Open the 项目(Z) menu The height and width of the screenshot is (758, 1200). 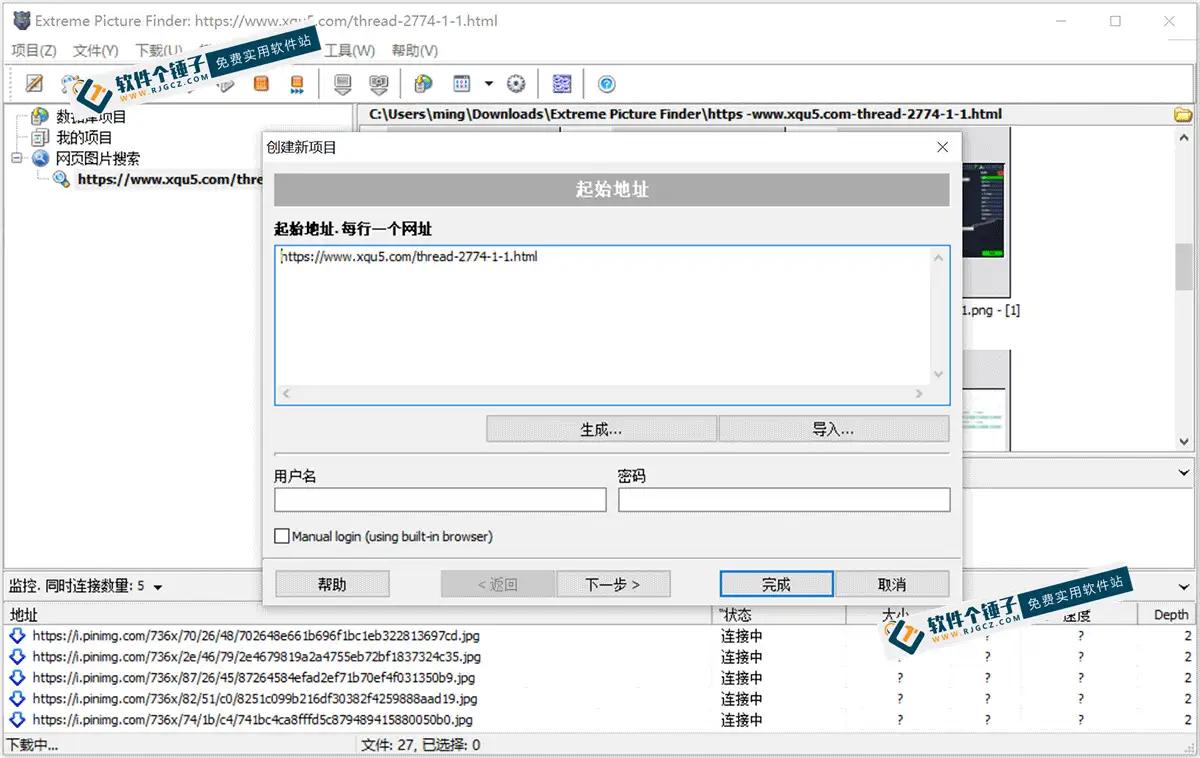(34, 50)
